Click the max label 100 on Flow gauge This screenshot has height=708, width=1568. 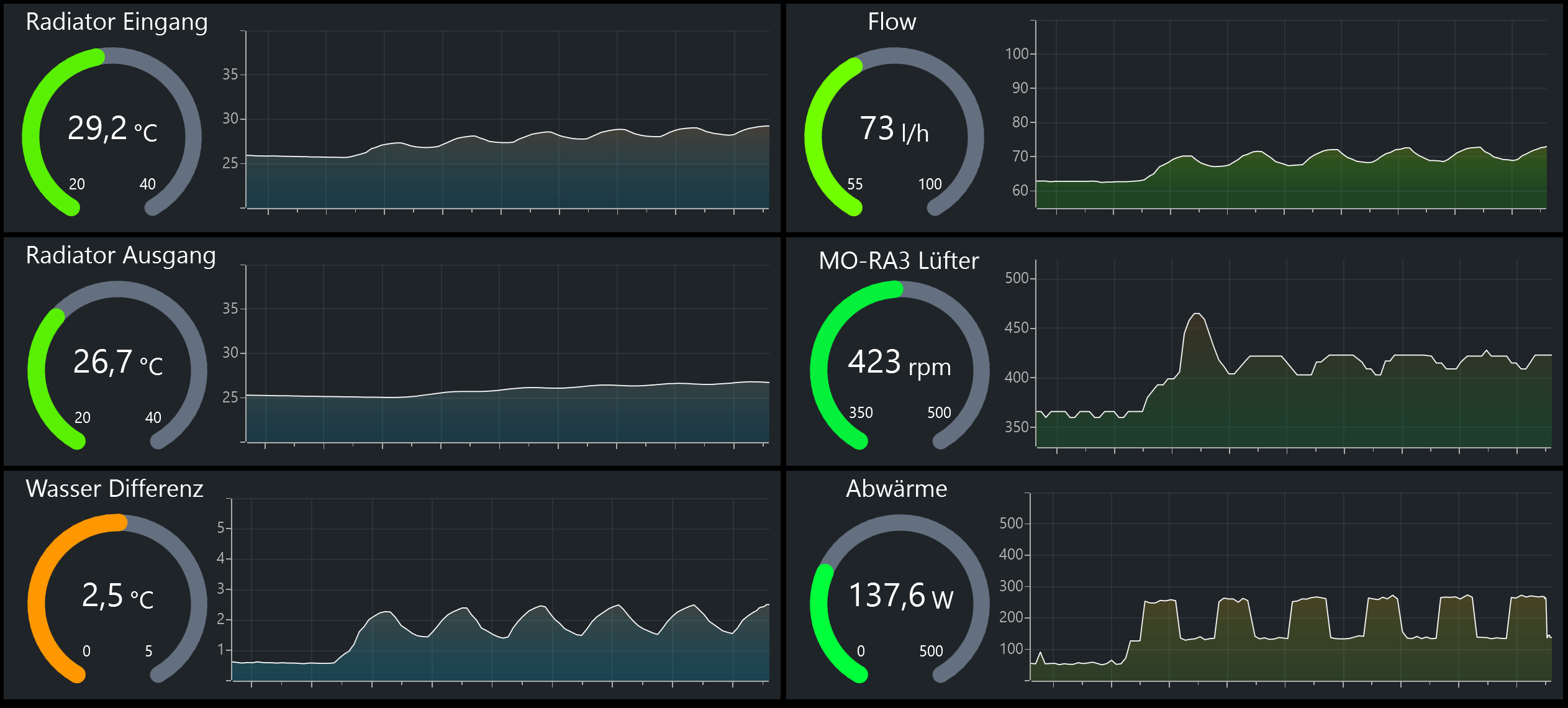pyautogui.click(x=930, y=184)
